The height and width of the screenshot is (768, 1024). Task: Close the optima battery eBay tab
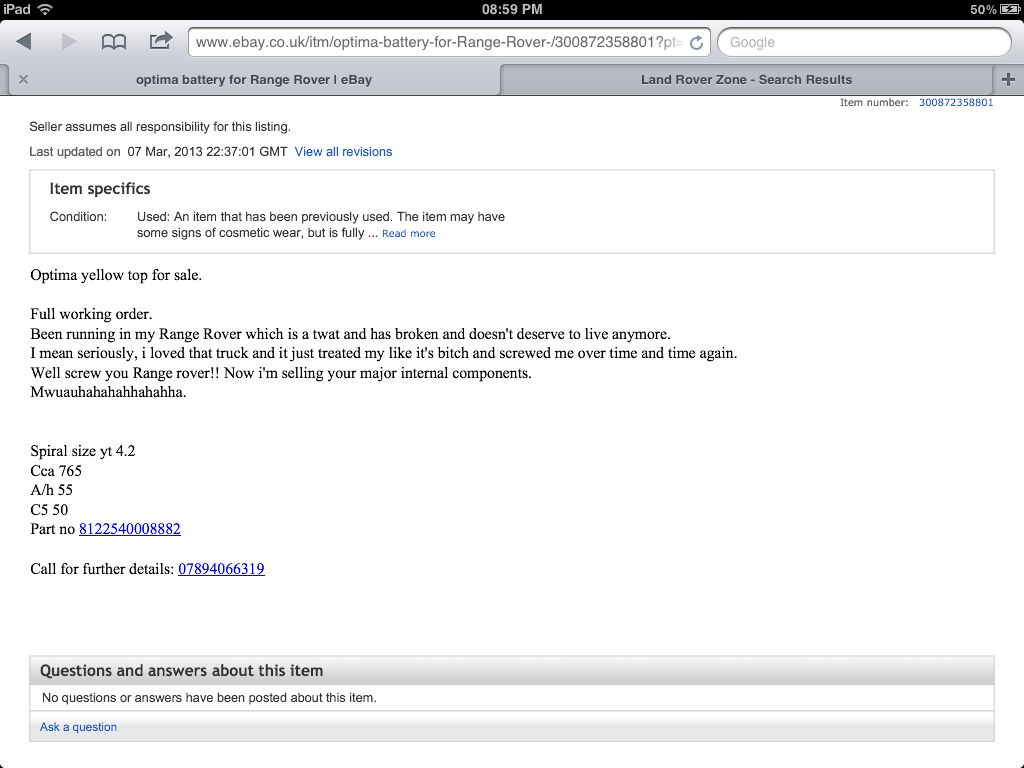[x=24, y=79]
